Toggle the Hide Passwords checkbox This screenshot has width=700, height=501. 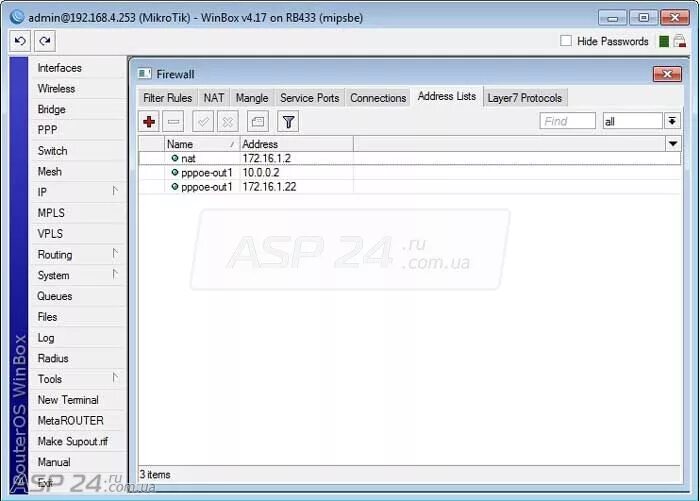click(x=566, y=41)
